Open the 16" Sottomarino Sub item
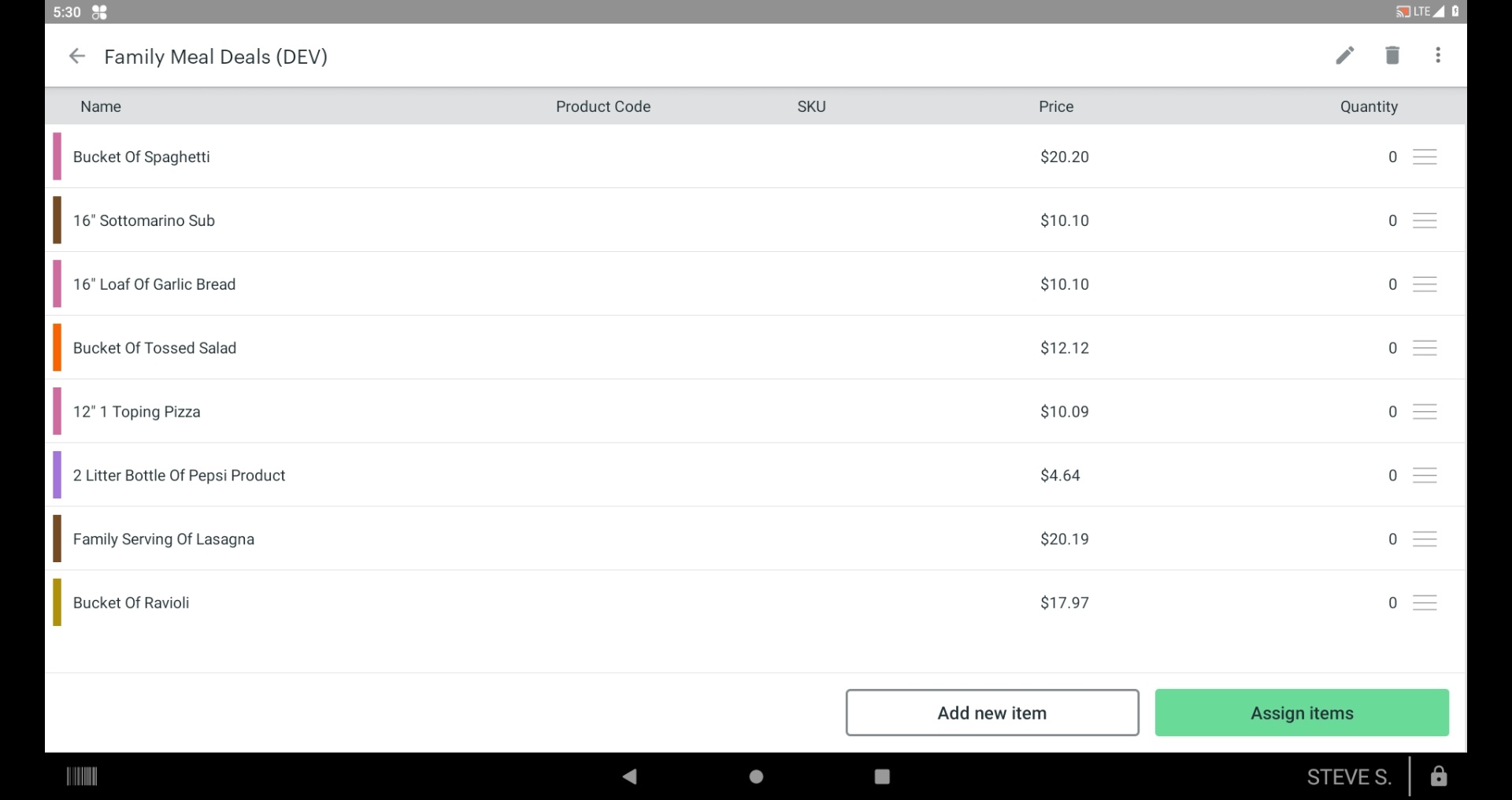Image resolution: width=1512 pixels, height=800 pixels. coord(144,220)
